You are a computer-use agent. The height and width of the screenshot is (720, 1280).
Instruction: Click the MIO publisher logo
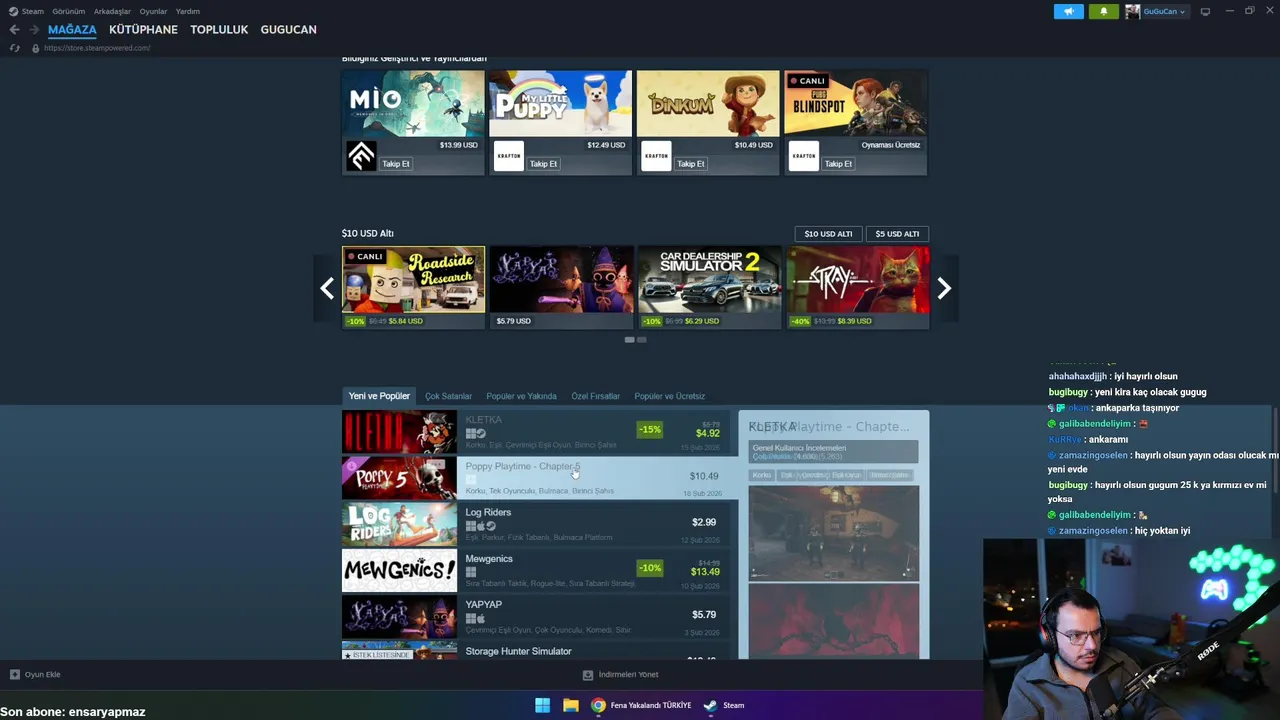(x=361, y=156)
